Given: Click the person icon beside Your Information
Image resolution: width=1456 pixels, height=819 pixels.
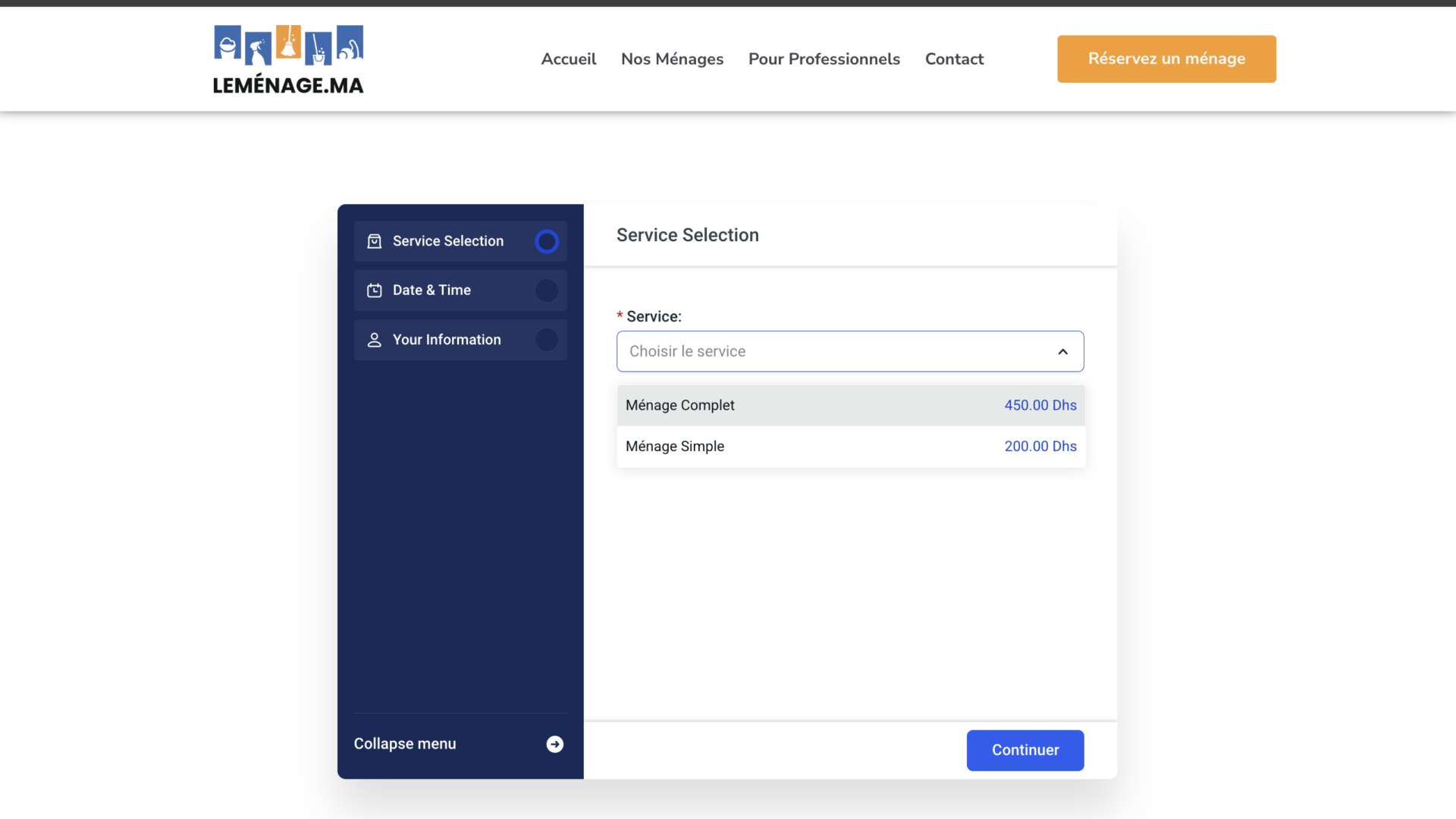Looking at the screenshot, I should [x=375, y=340].
